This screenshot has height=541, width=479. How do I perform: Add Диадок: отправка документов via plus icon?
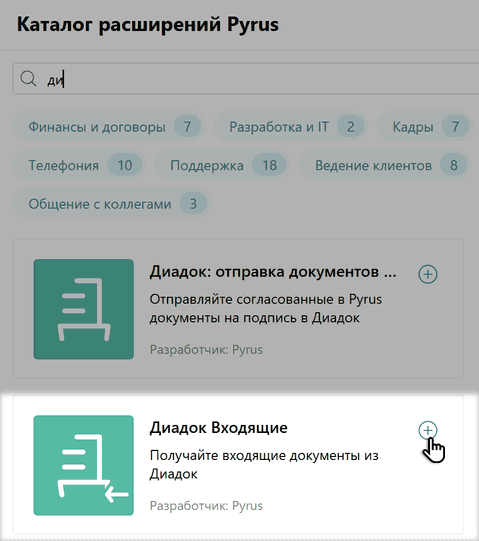(x=428, y=274)
